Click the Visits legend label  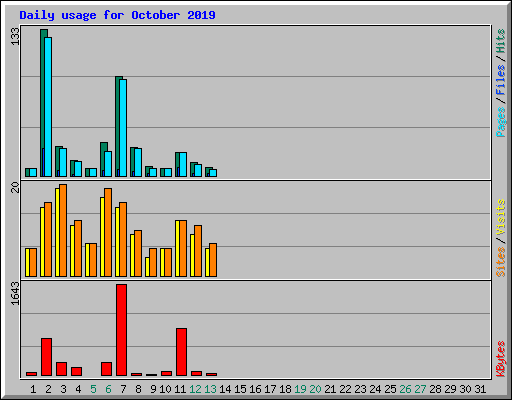(x=501, y=217)
